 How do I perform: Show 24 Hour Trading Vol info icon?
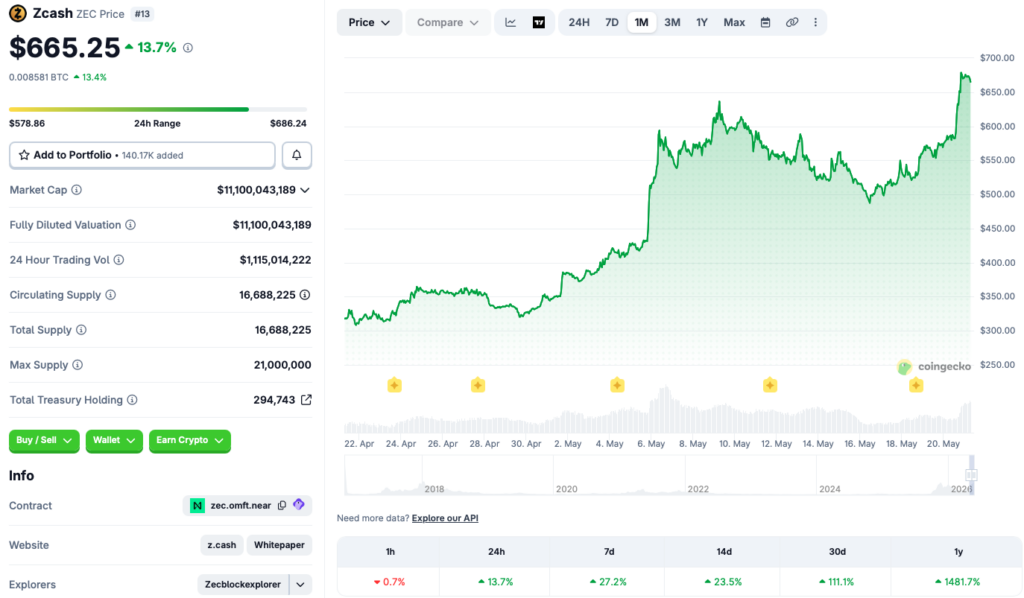(119, 260)
